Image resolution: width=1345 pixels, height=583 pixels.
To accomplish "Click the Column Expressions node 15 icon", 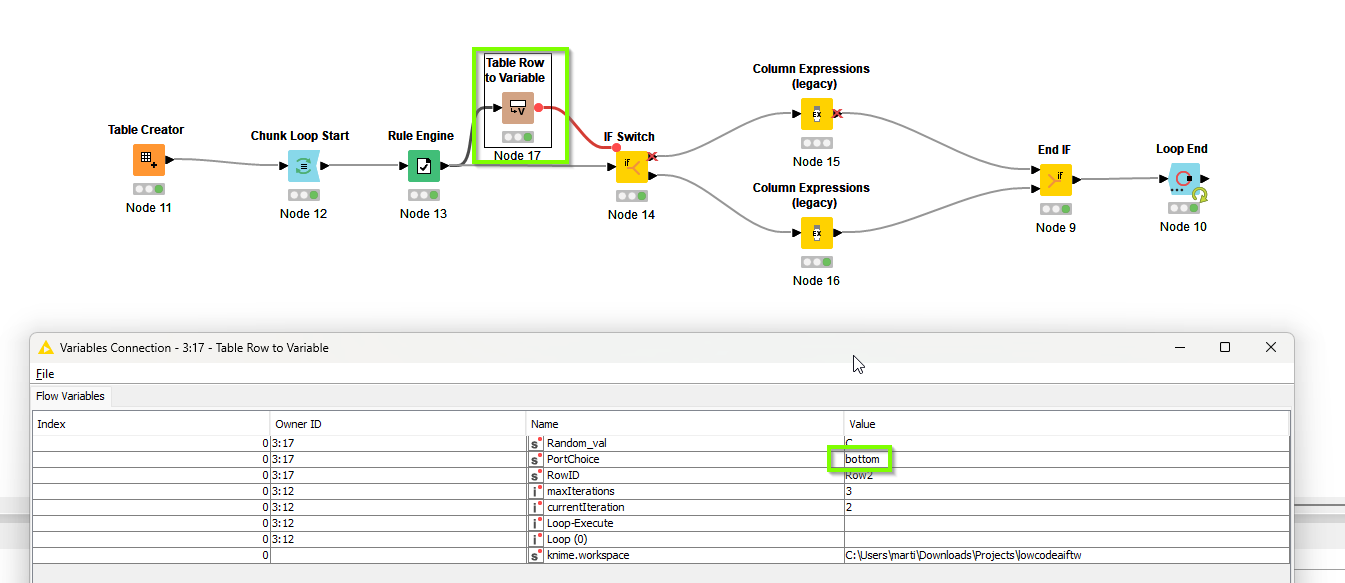I will point(816,114).
